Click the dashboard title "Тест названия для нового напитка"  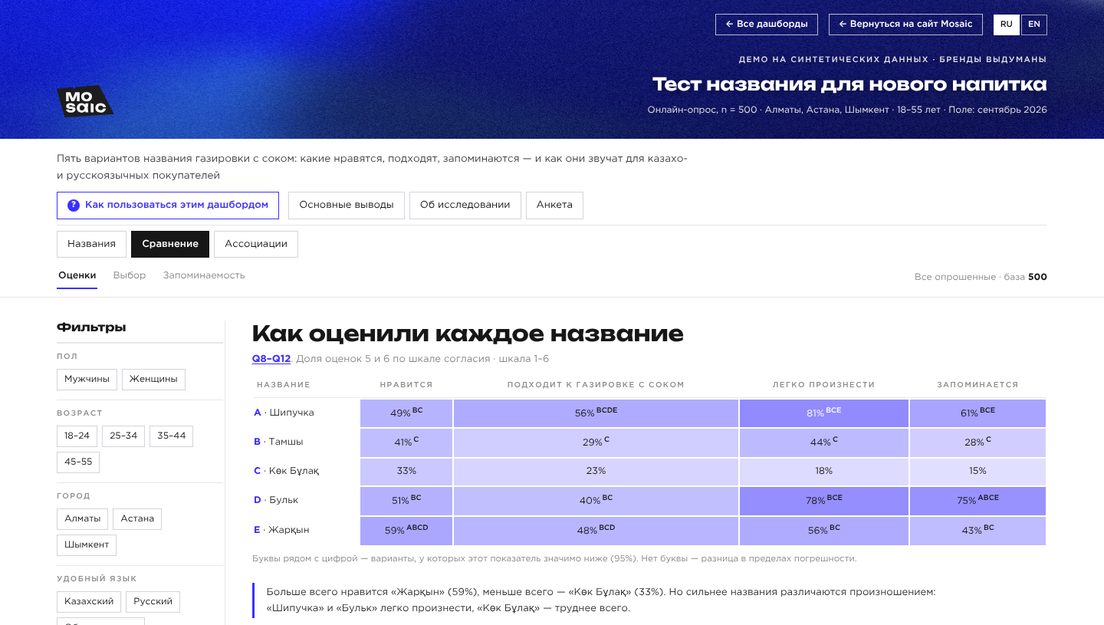[849, 84]
